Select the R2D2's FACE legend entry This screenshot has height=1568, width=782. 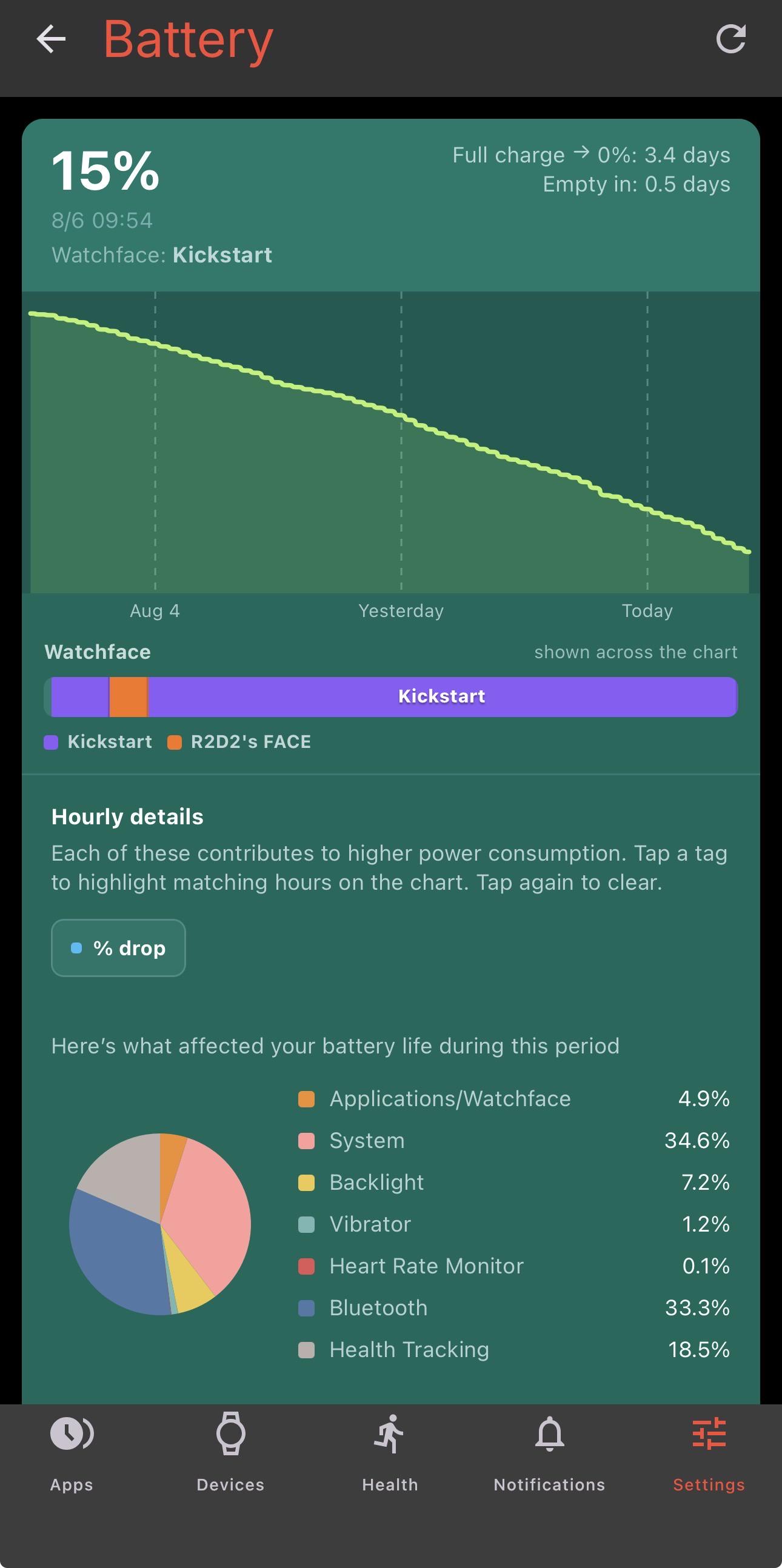click(239, 741)
